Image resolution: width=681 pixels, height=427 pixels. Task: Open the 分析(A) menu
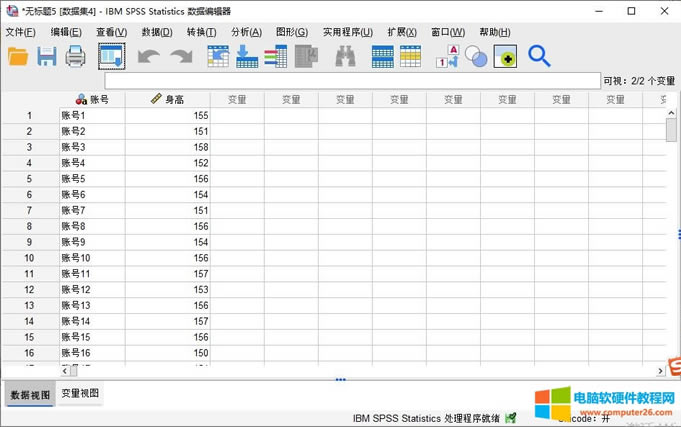click(x=246, y=32)
